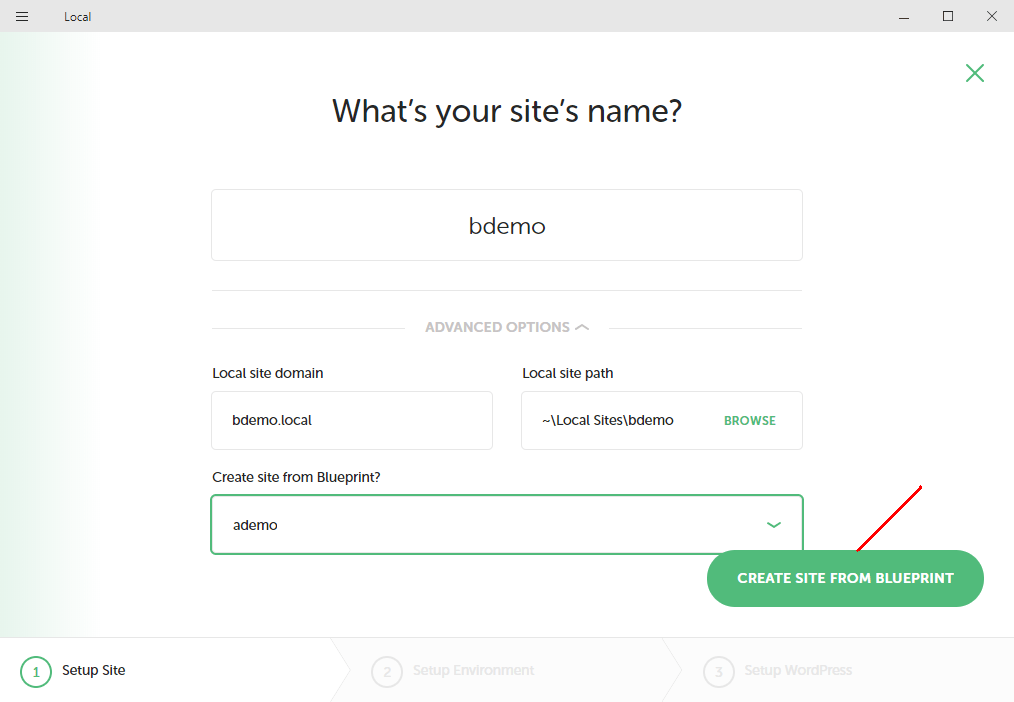
Task: Go to the Setup Site step
Action: 93,670
